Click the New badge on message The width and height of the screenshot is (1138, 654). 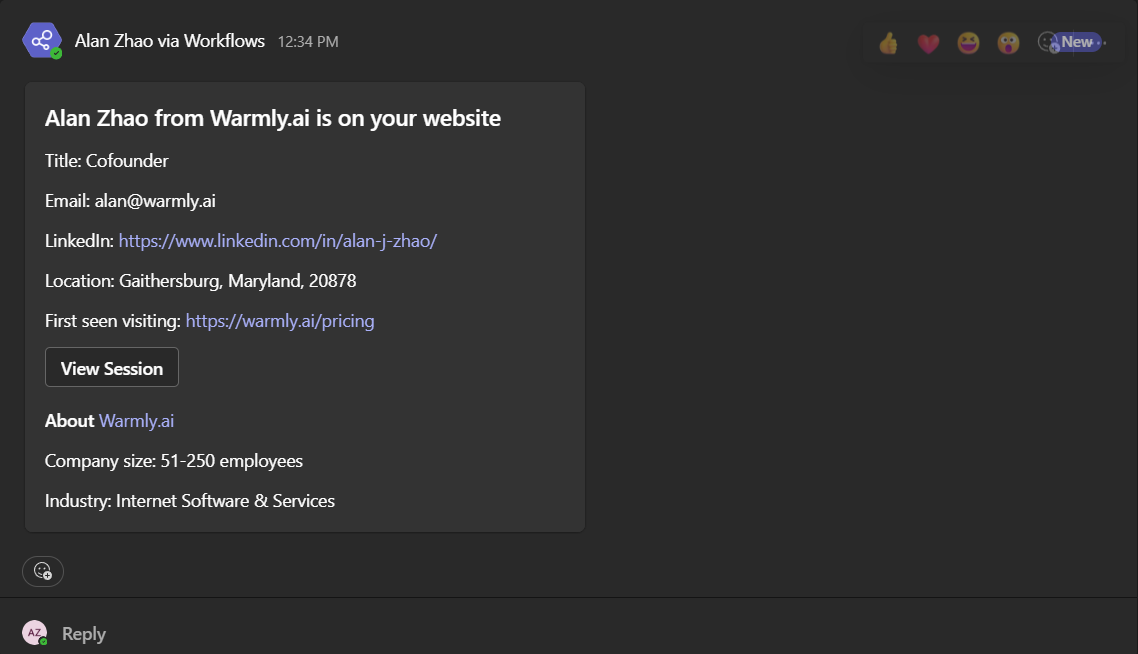(1077, 42)
